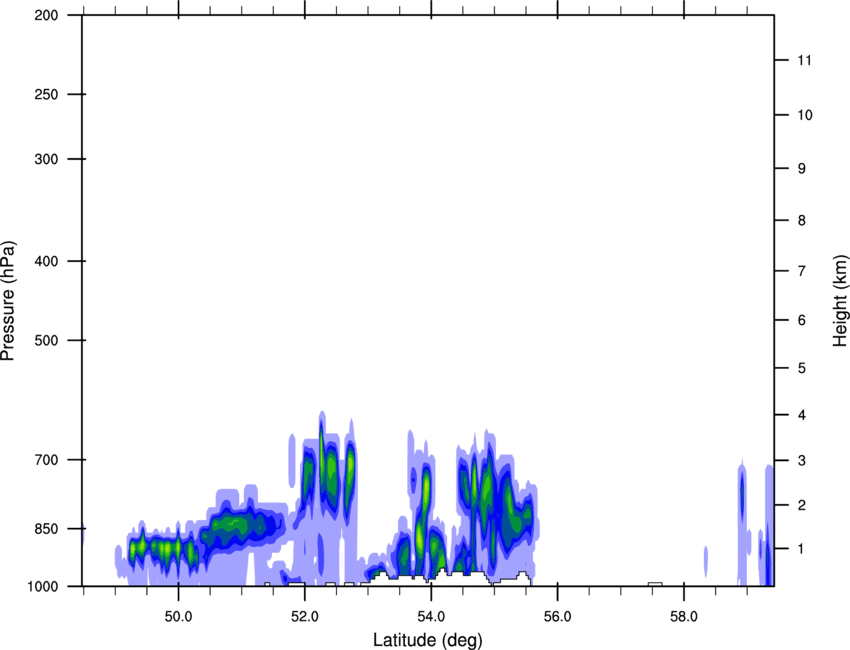Select the 700 pressure tick label
Screen dimensions: 850x650
46,460
